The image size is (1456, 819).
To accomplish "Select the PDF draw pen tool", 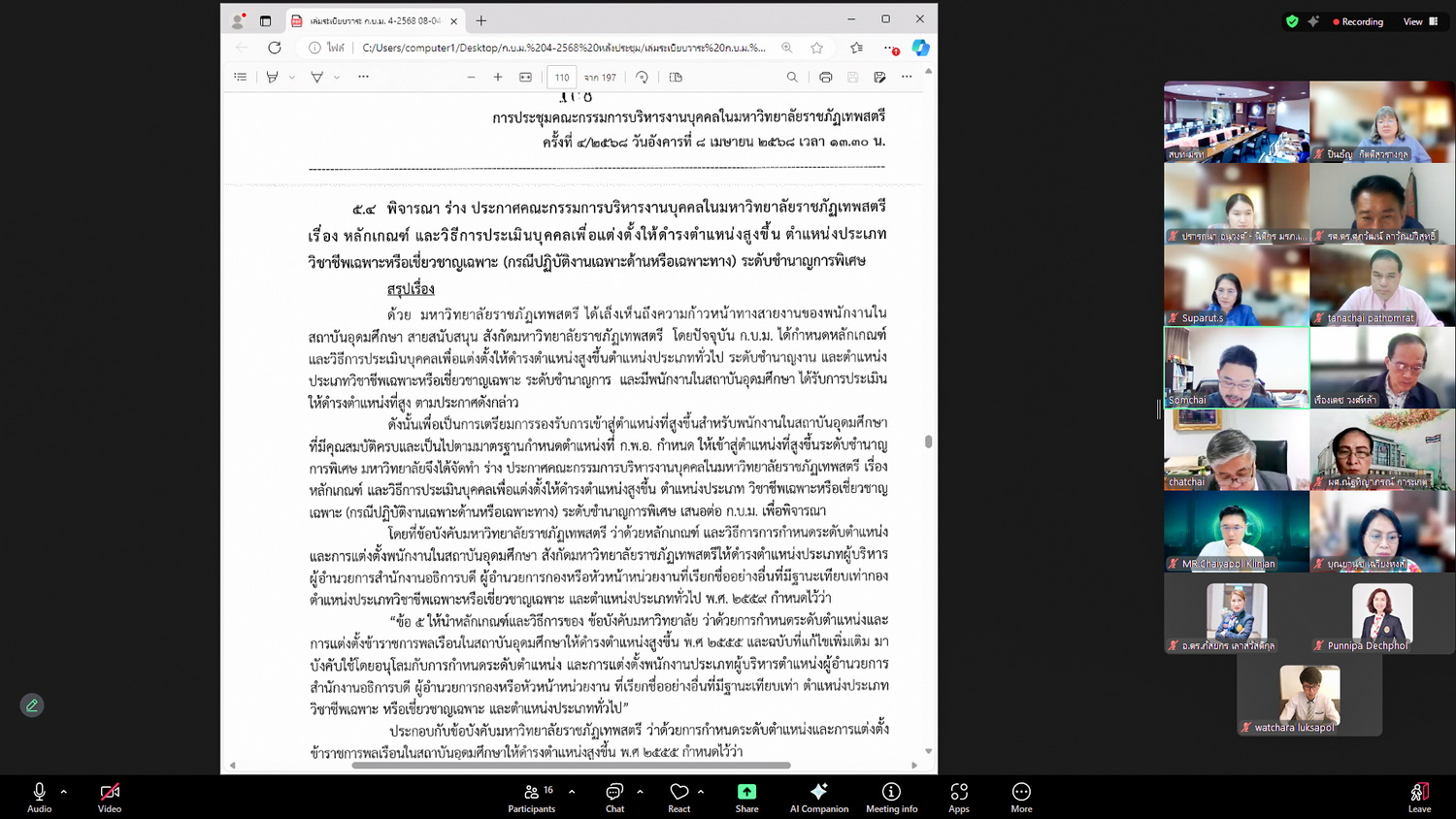I will pos(316,77).
